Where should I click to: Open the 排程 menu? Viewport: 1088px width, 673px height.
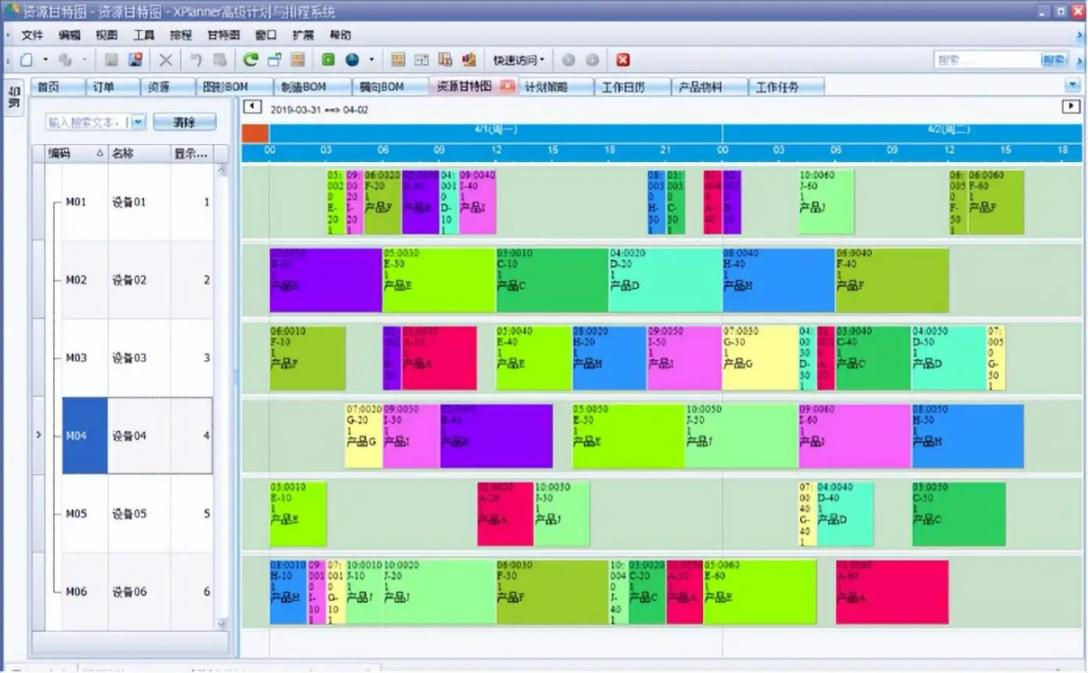click(180, 35)
